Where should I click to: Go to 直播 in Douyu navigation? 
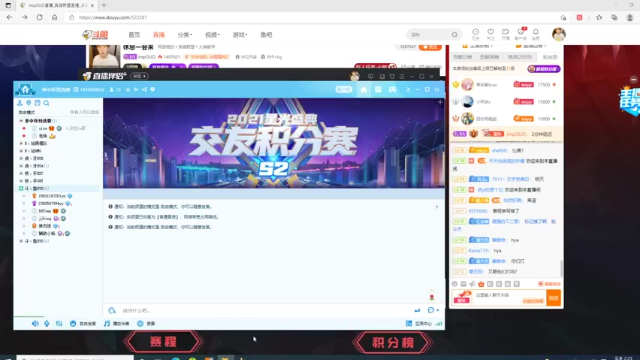point(159,35)
